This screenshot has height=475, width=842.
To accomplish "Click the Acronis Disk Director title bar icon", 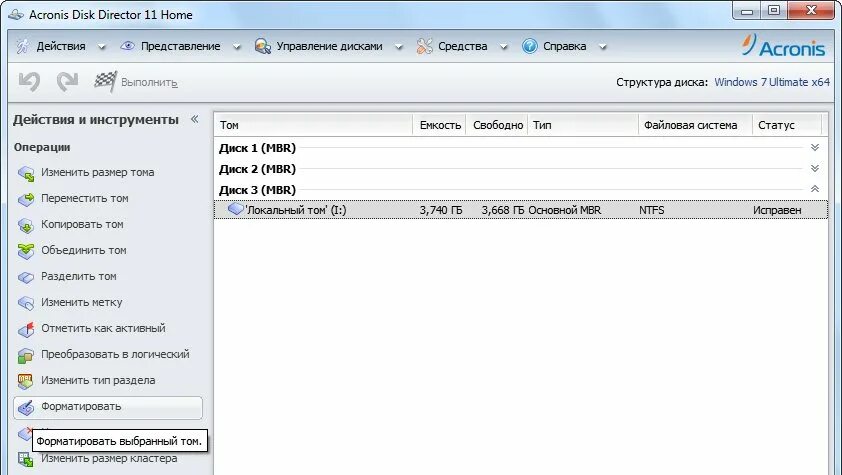I will [x=16, y=14].
